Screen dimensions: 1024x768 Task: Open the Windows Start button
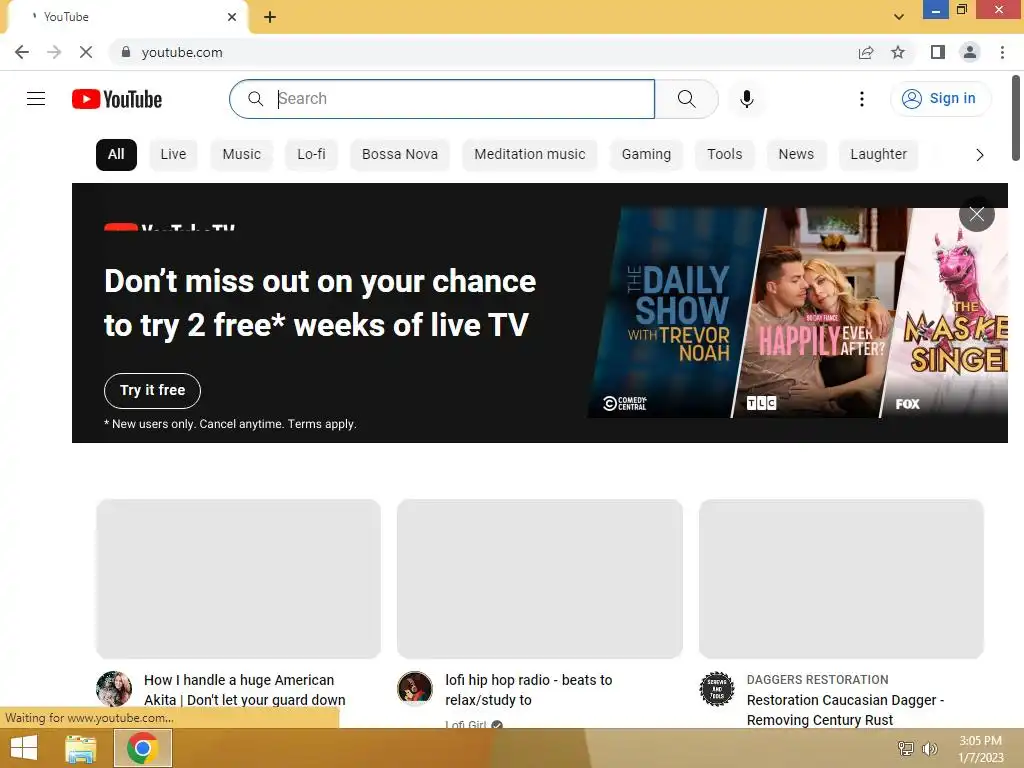(24, 748)
